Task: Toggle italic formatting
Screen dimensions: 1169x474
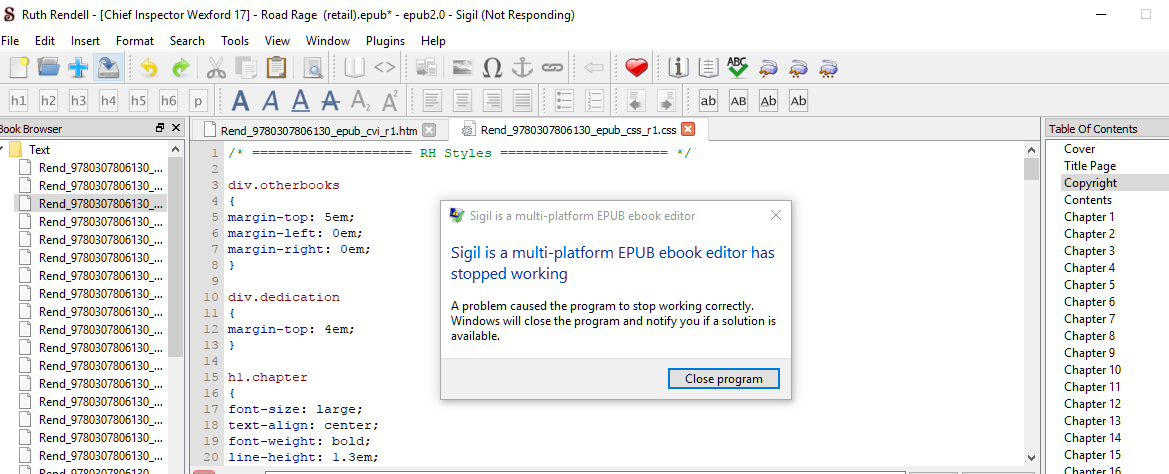Action: (270, 101)
